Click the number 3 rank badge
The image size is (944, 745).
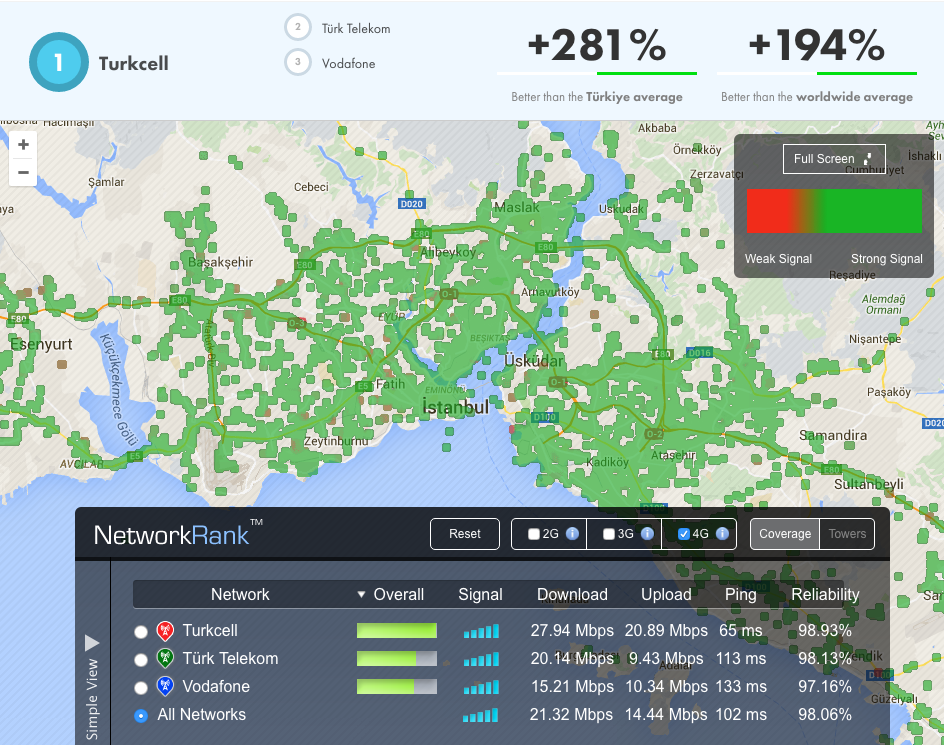297,62
